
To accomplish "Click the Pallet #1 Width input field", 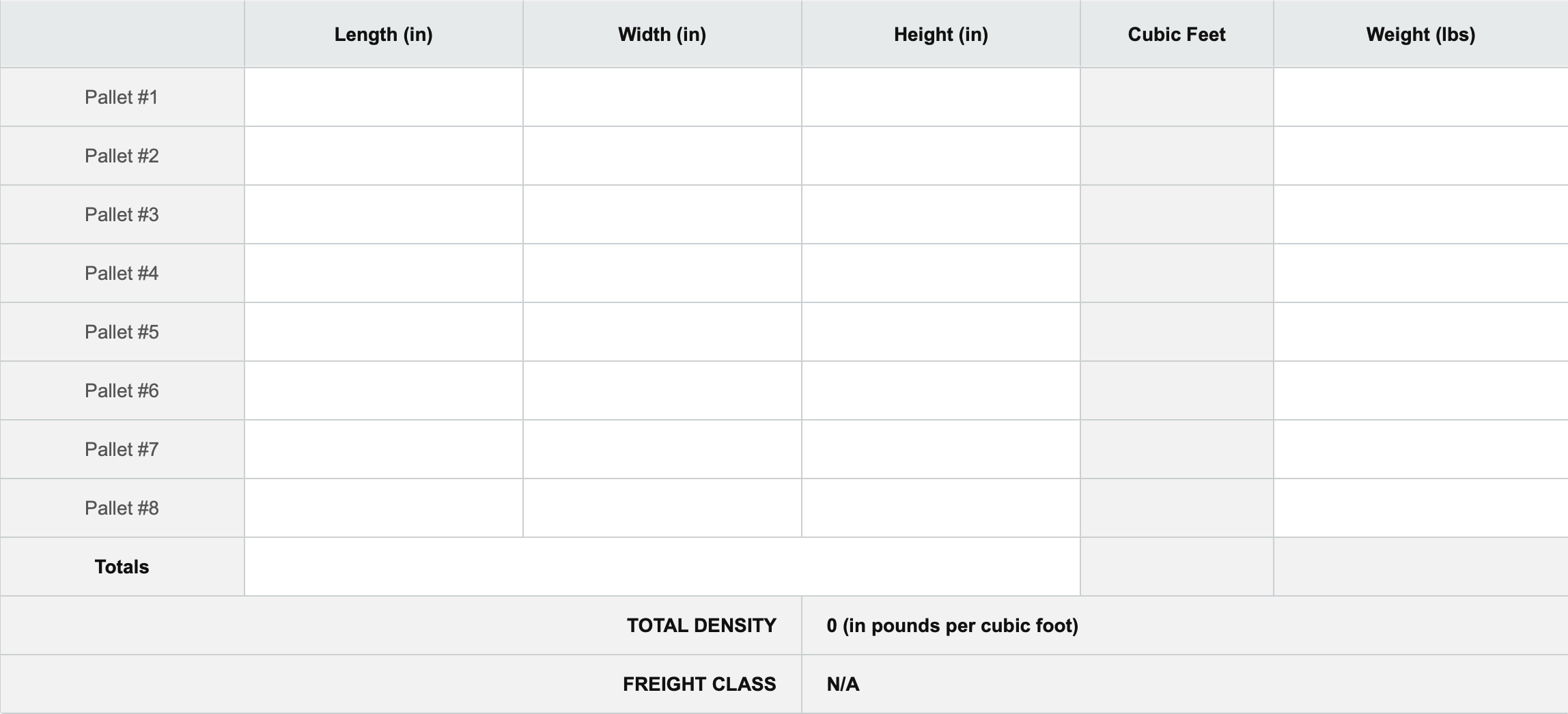I will click(x=662, y=97).
